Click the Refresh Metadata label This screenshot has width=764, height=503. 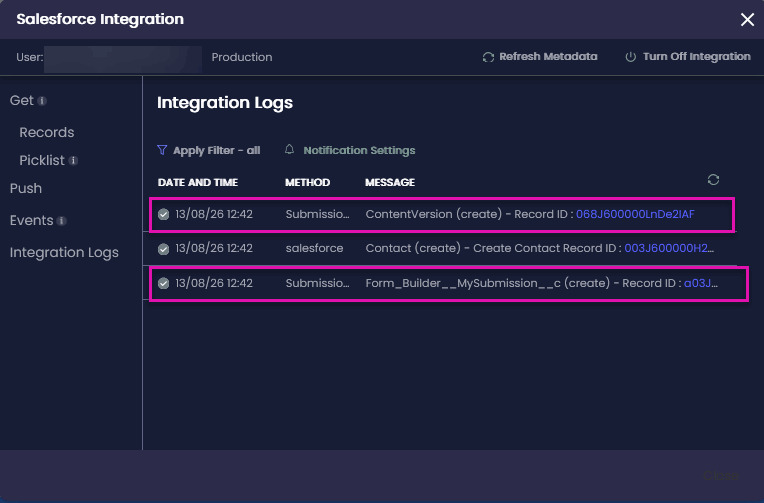(x=548, y=57)
